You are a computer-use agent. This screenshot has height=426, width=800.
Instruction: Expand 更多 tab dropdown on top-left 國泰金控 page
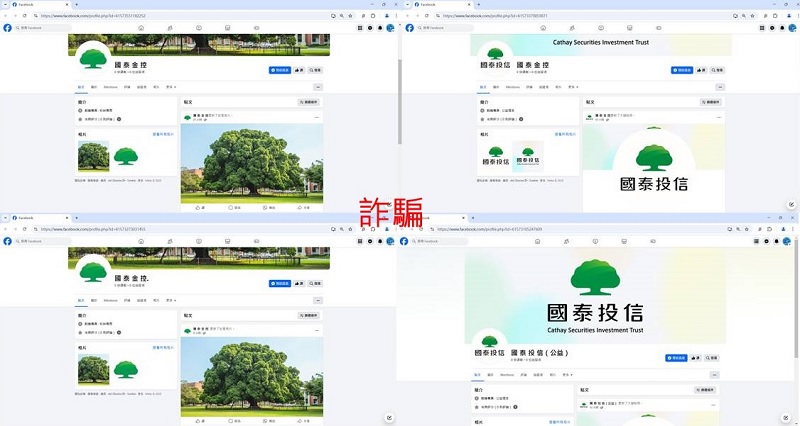point(171,87)
